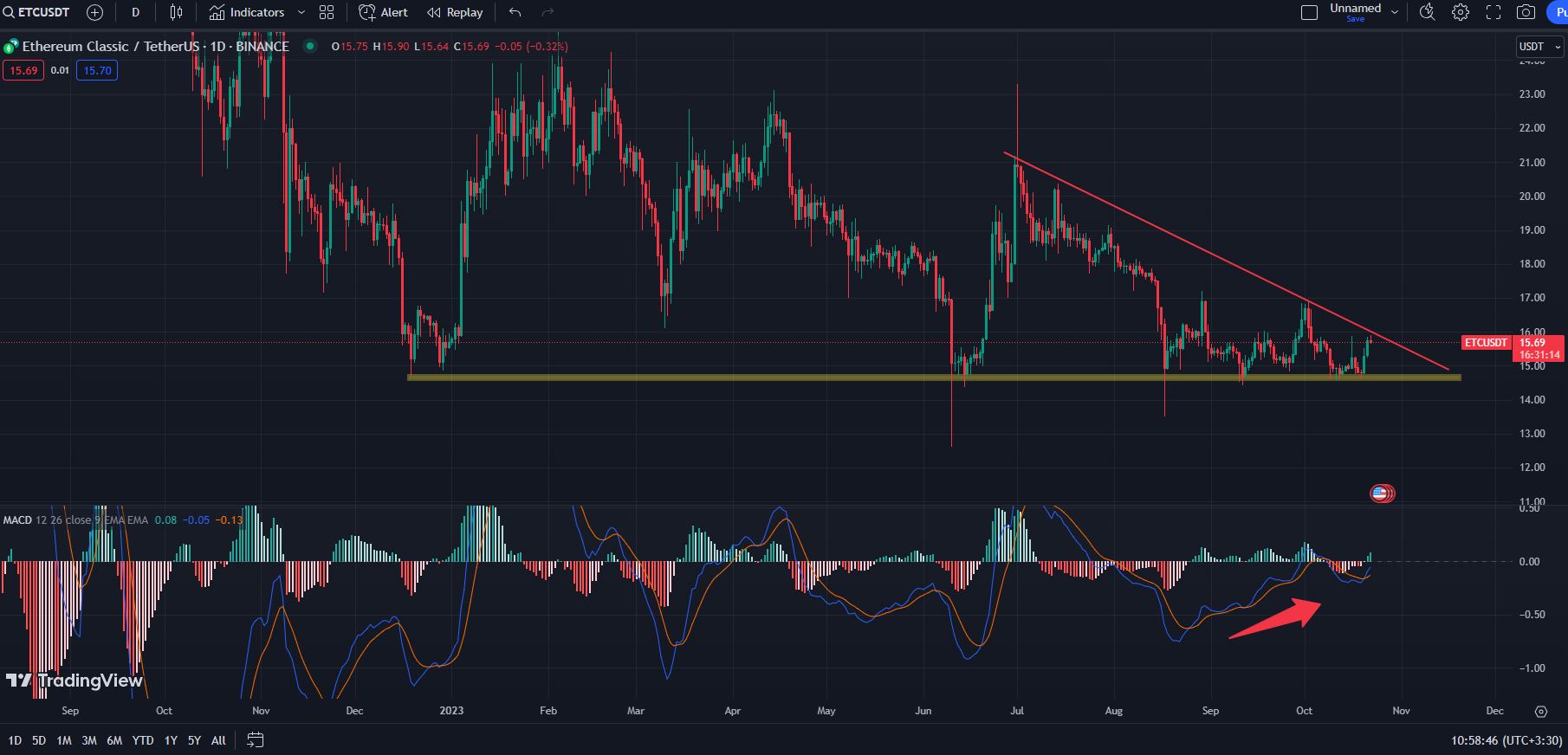This screenshot has width=1568, height=755.
Task: Open quick search lightning icon
Action: point(1428,12)
